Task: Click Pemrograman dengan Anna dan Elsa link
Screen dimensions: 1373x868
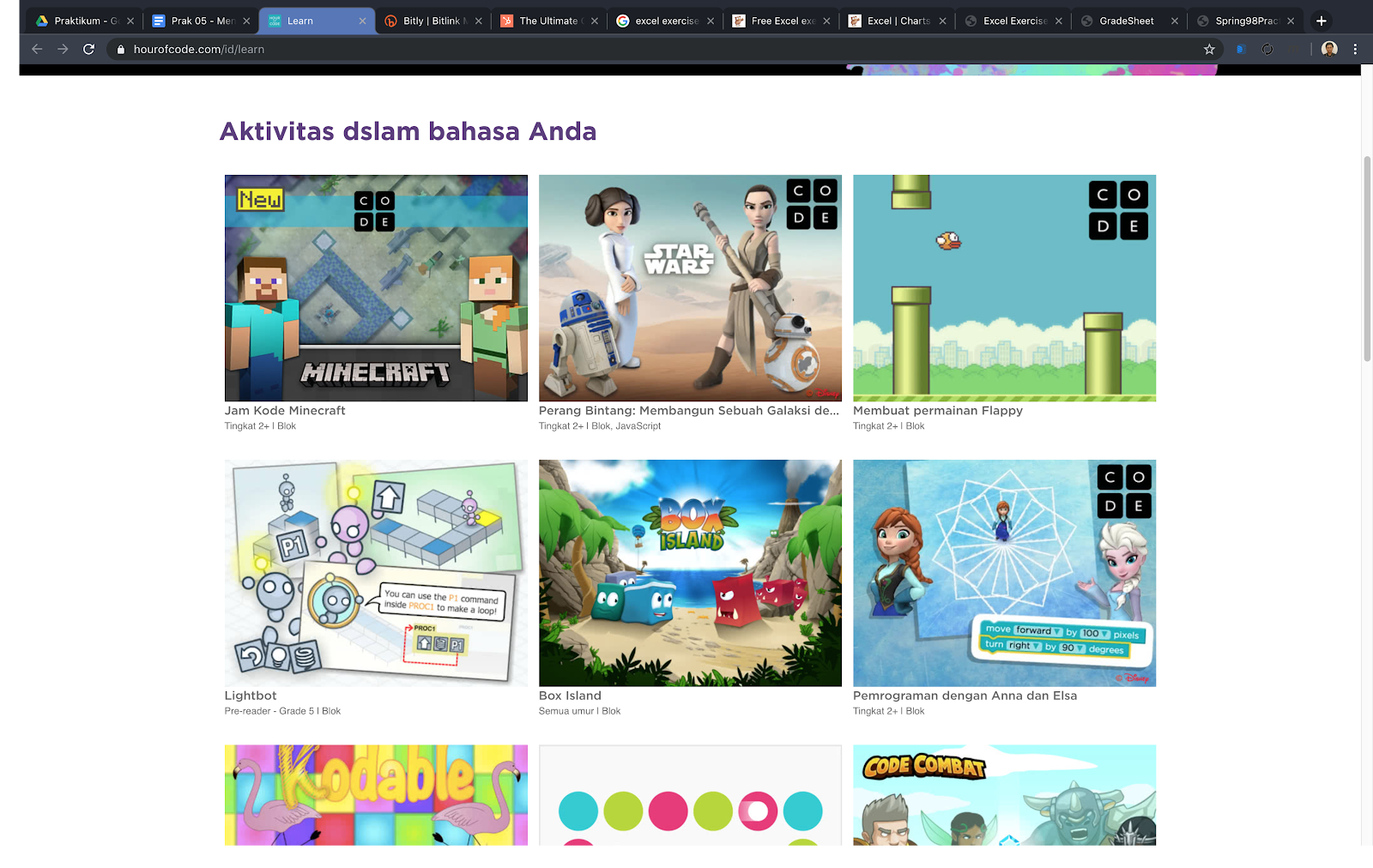Action: [x=965, y=696]
